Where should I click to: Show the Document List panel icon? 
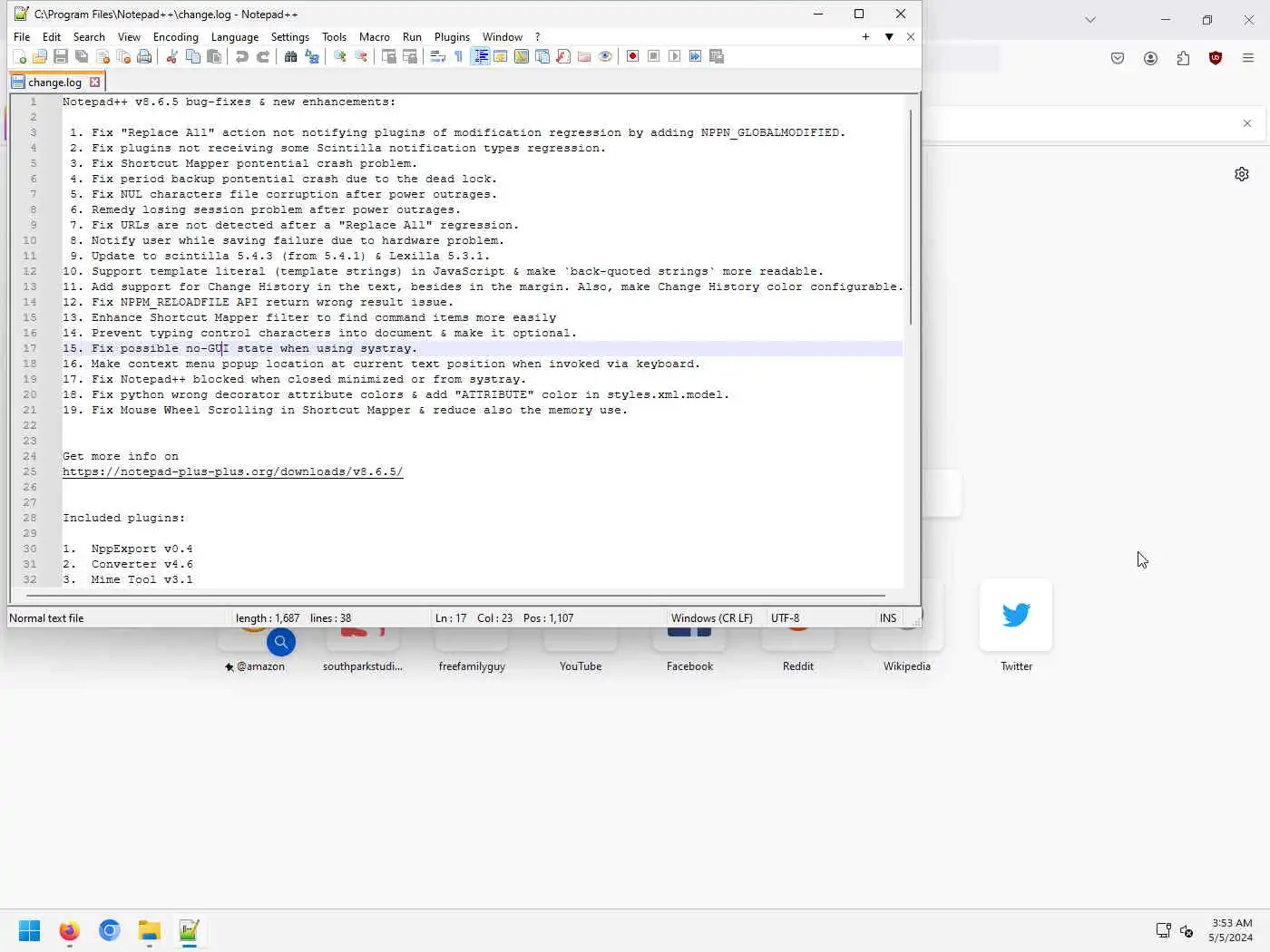[542, 56]
